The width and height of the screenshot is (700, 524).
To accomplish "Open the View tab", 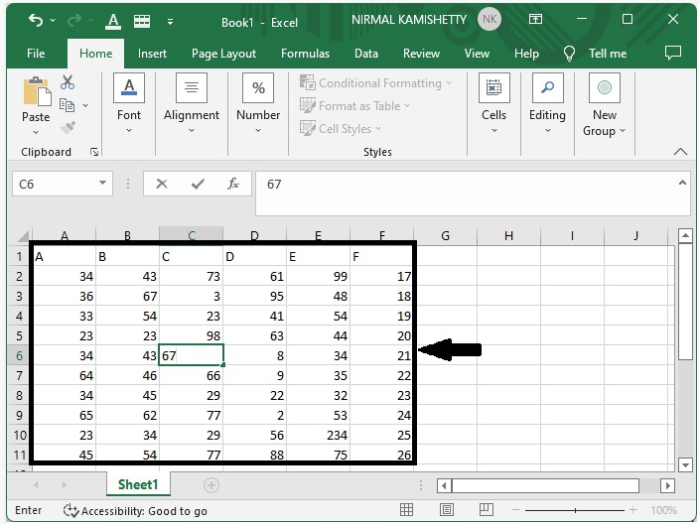I will [476, 54].
